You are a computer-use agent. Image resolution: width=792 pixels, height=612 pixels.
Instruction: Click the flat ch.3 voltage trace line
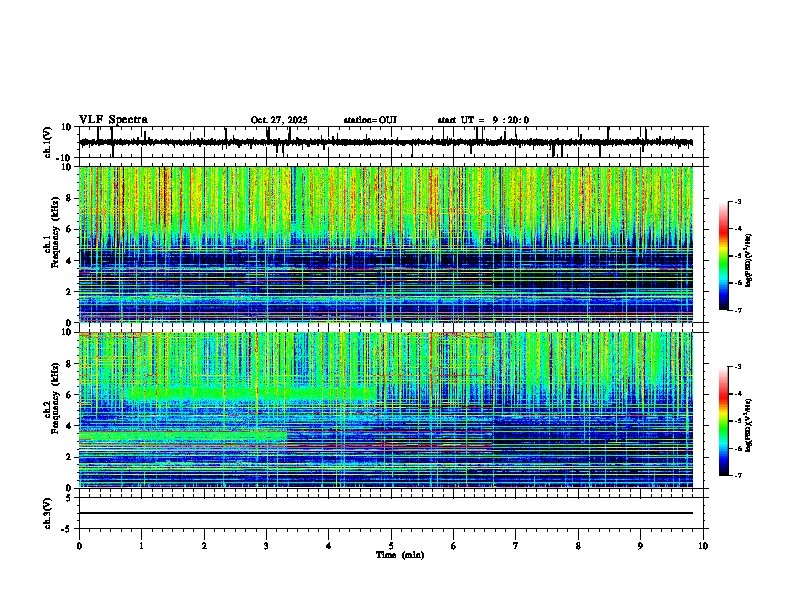click(386, 513)
